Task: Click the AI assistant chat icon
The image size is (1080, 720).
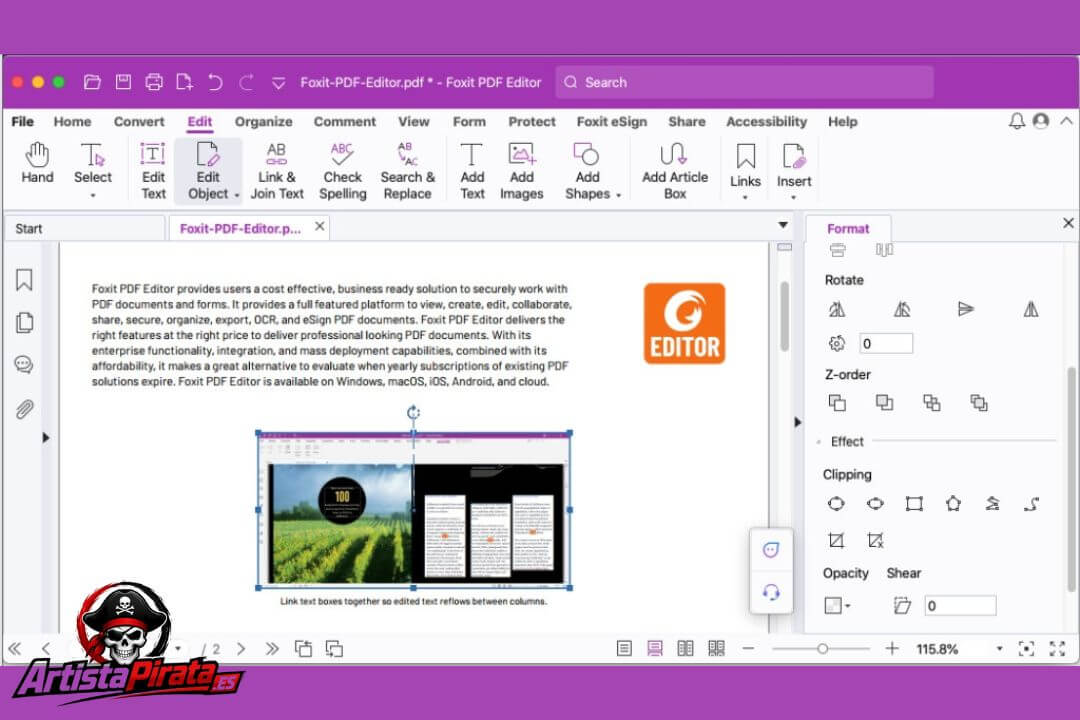Action: pos(771,550)
